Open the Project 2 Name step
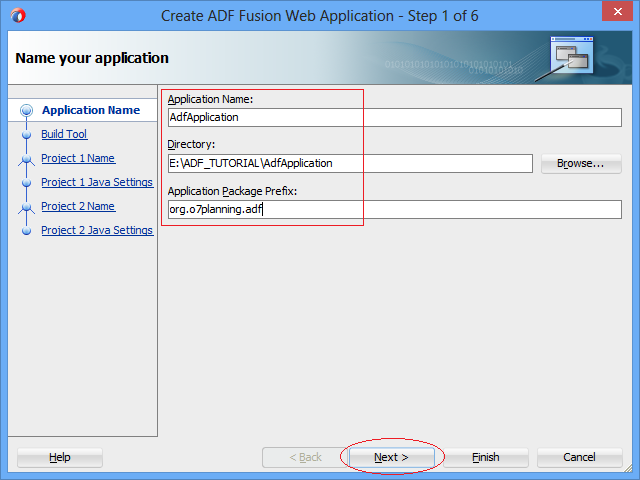640x480 pixels. tap(78, 206)
